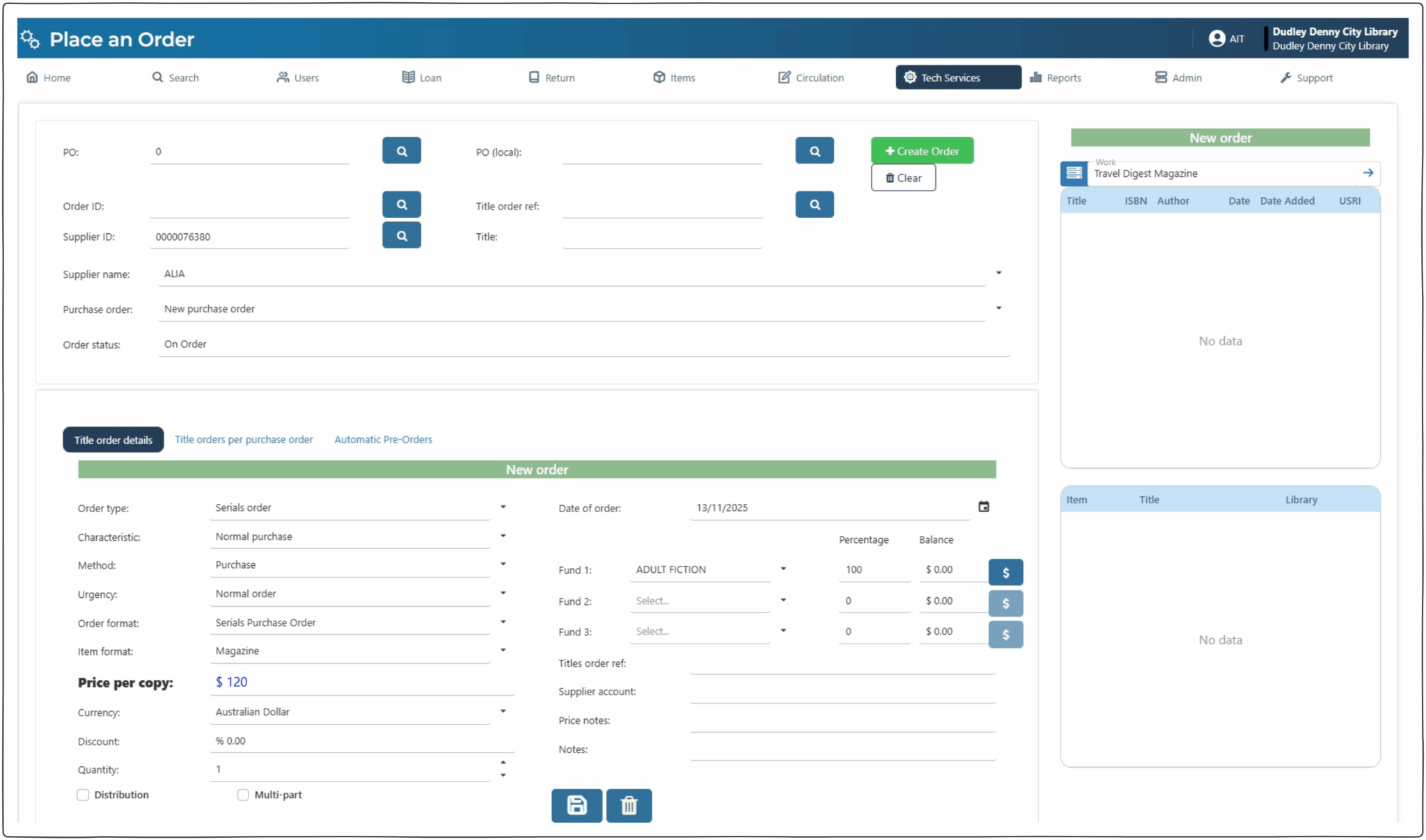Click the search icon next to PO field
This screenshot has width=1426, height=840.
(401, 150)
